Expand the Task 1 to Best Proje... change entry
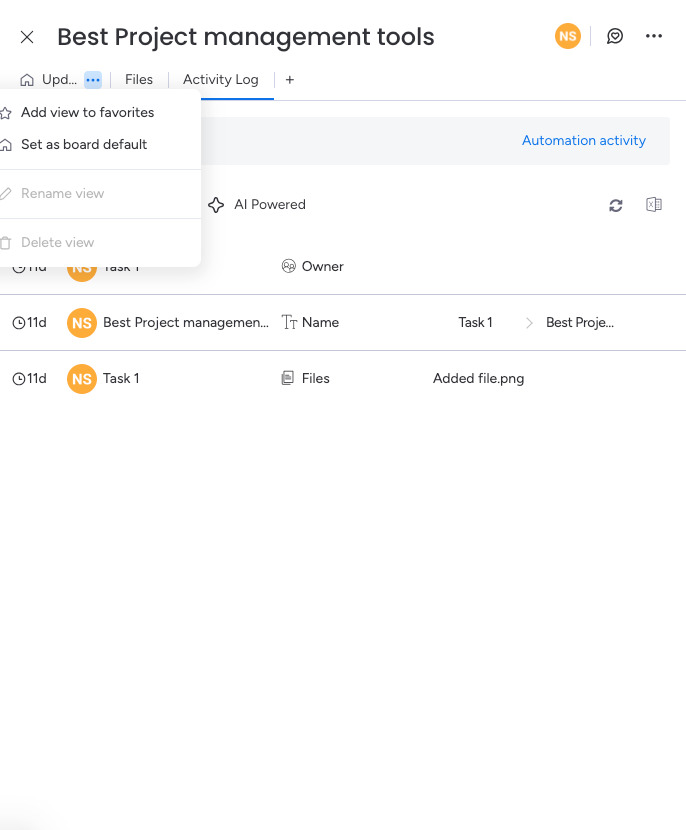The height and width of the screenshot is (830, 686). (527, 322)
